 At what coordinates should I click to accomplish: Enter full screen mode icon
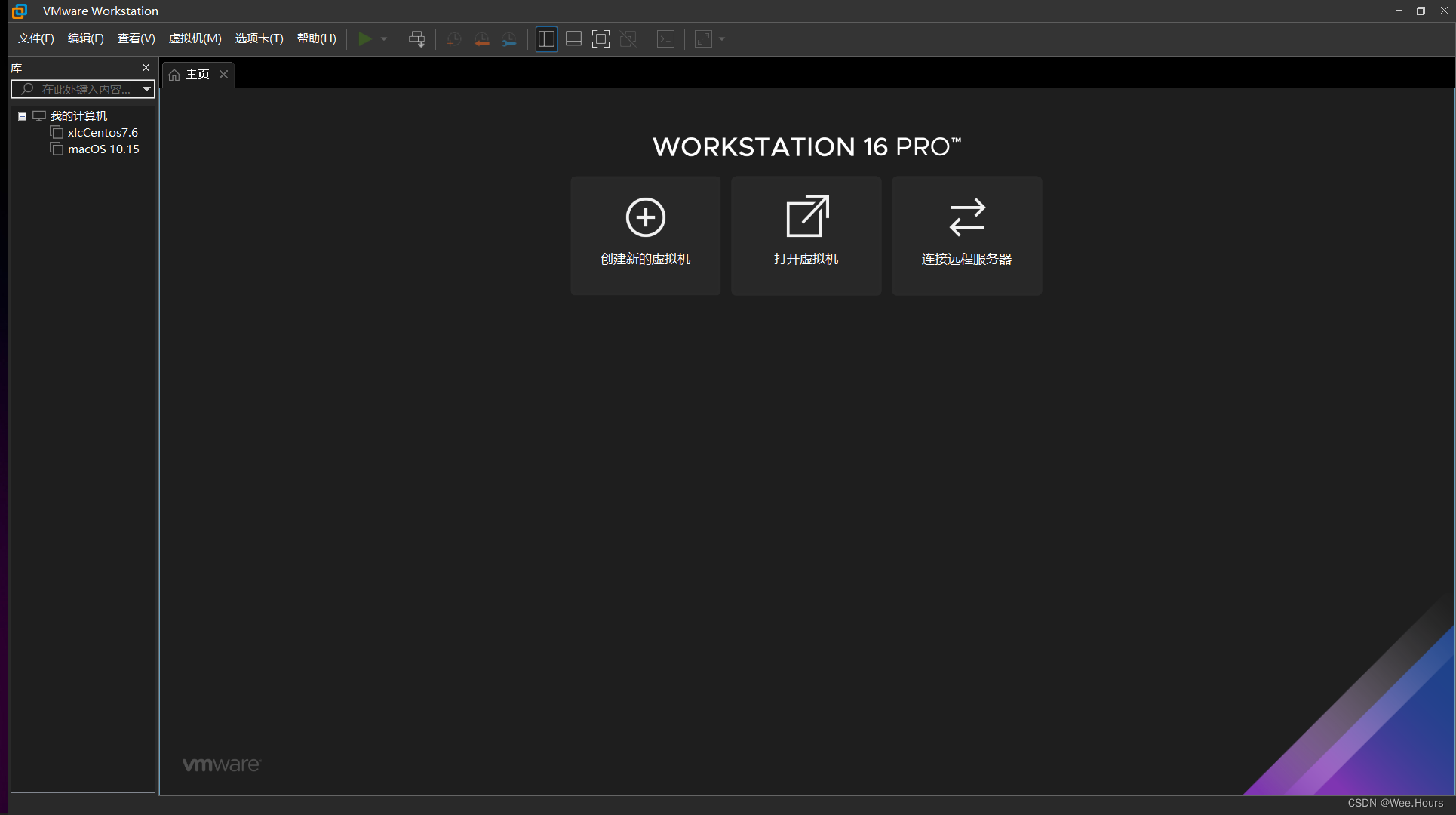tap(601, 39)
